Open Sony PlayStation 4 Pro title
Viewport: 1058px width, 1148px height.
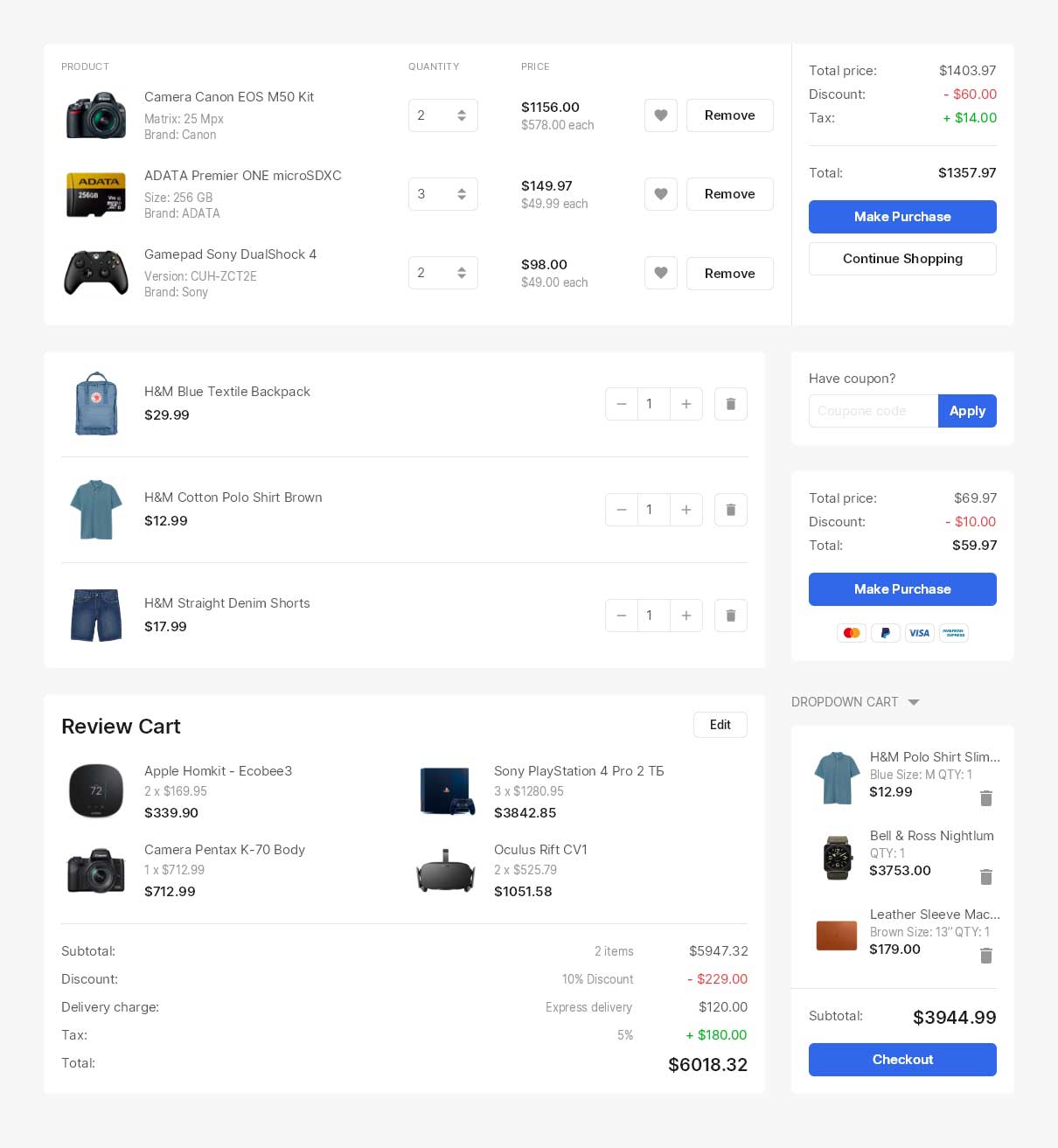579,771
